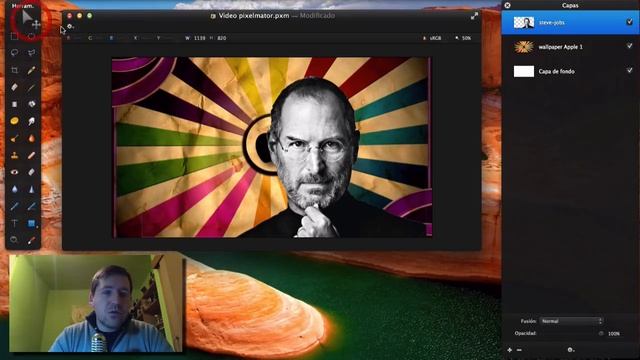Click the white Capa de fondo thumbnail
The image size is (640, 360).
point(524,71)
